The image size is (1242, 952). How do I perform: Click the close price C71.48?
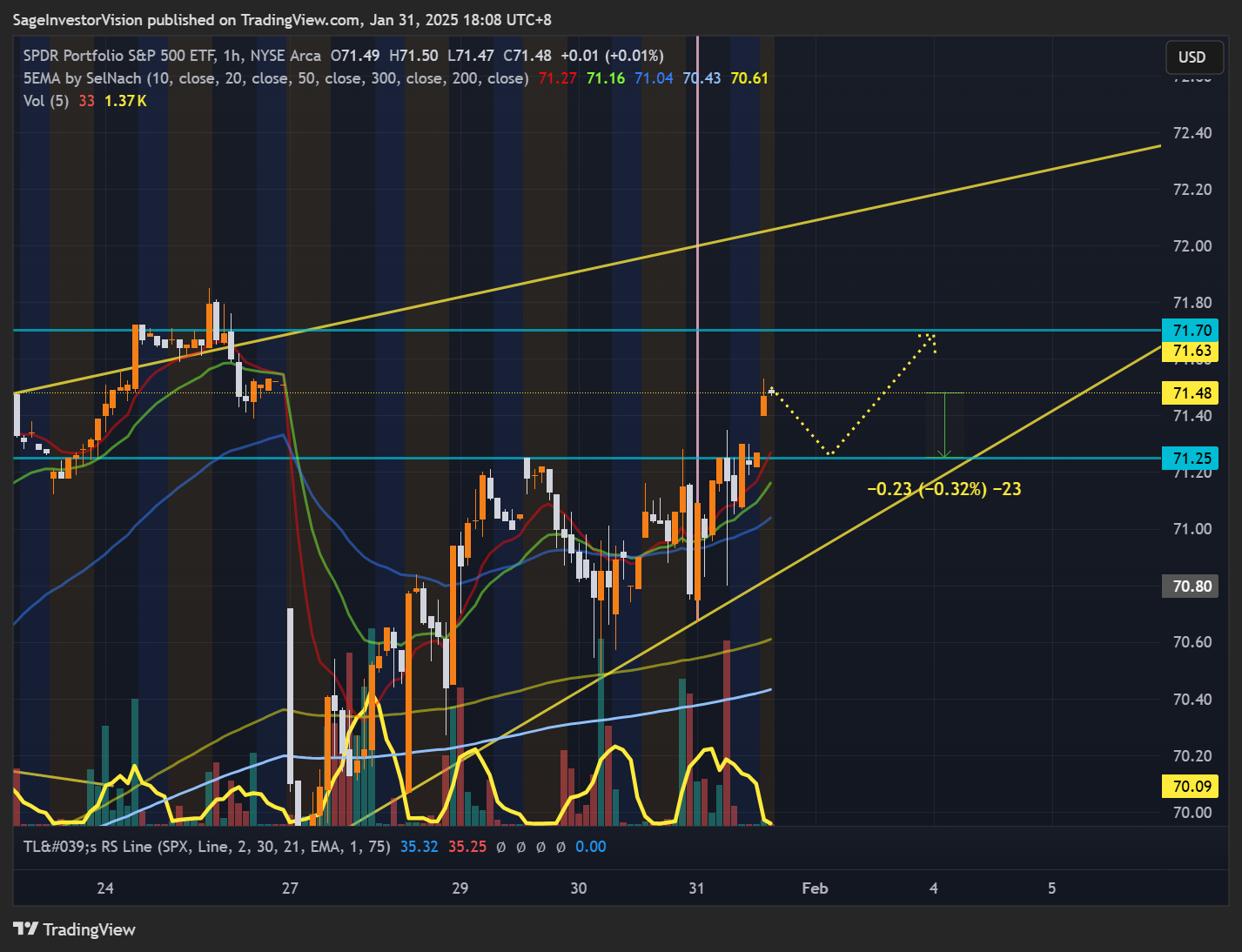point(527,56)
